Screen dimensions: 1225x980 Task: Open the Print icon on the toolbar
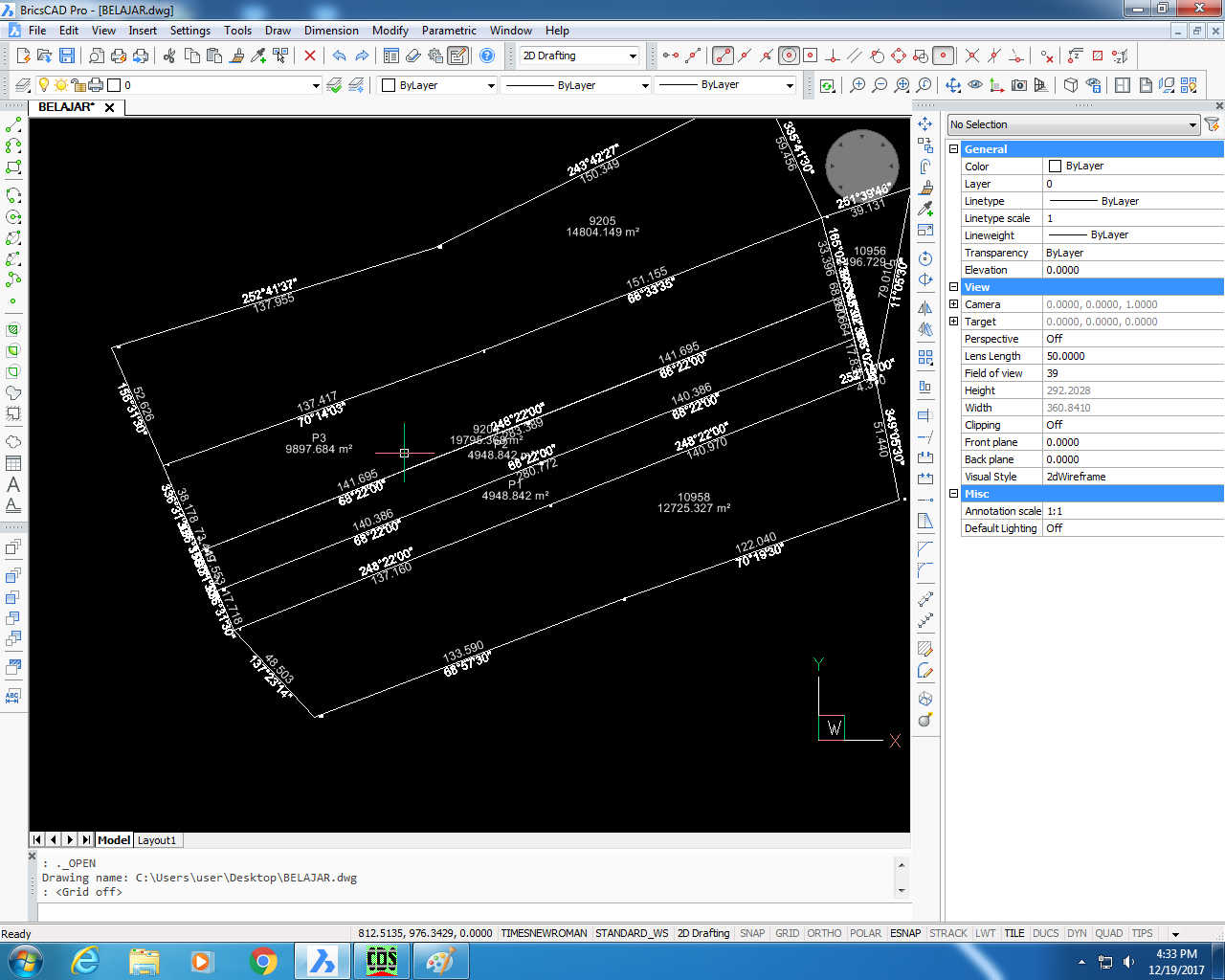click(x=119, y=56)
